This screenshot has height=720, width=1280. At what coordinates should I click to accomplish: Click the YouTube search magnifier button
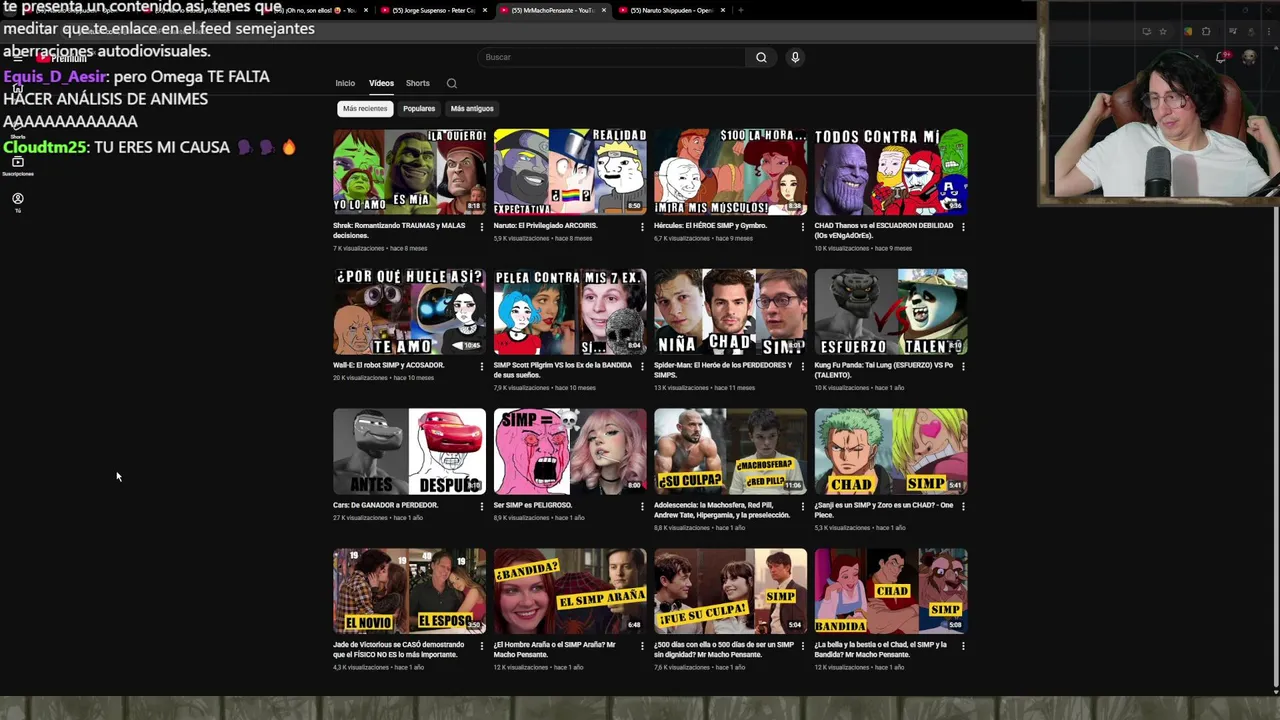pyautogui.click(x=761, y=57)
